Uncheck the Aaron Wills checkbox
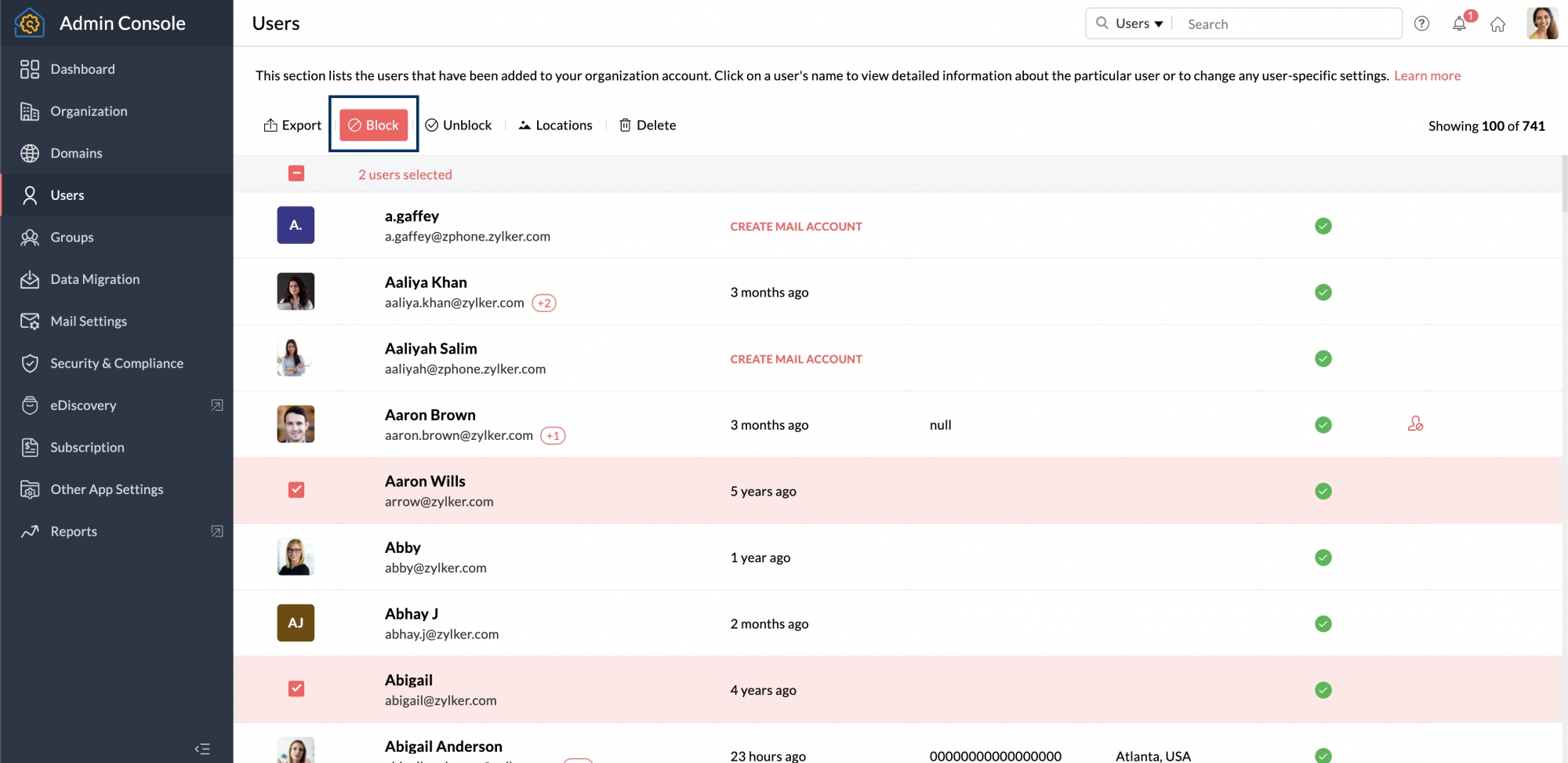The height and width of the screenshot is (763, 1568). (x=296, y=490)
